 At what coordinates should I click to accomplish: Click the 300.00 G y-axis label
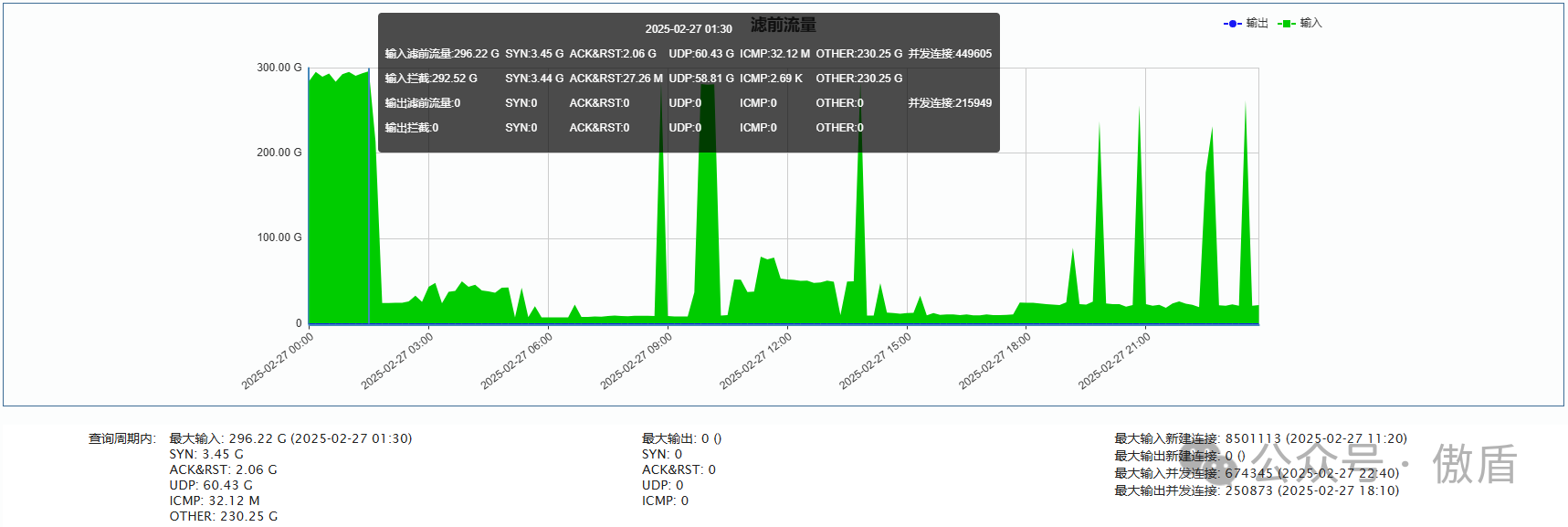279,68
